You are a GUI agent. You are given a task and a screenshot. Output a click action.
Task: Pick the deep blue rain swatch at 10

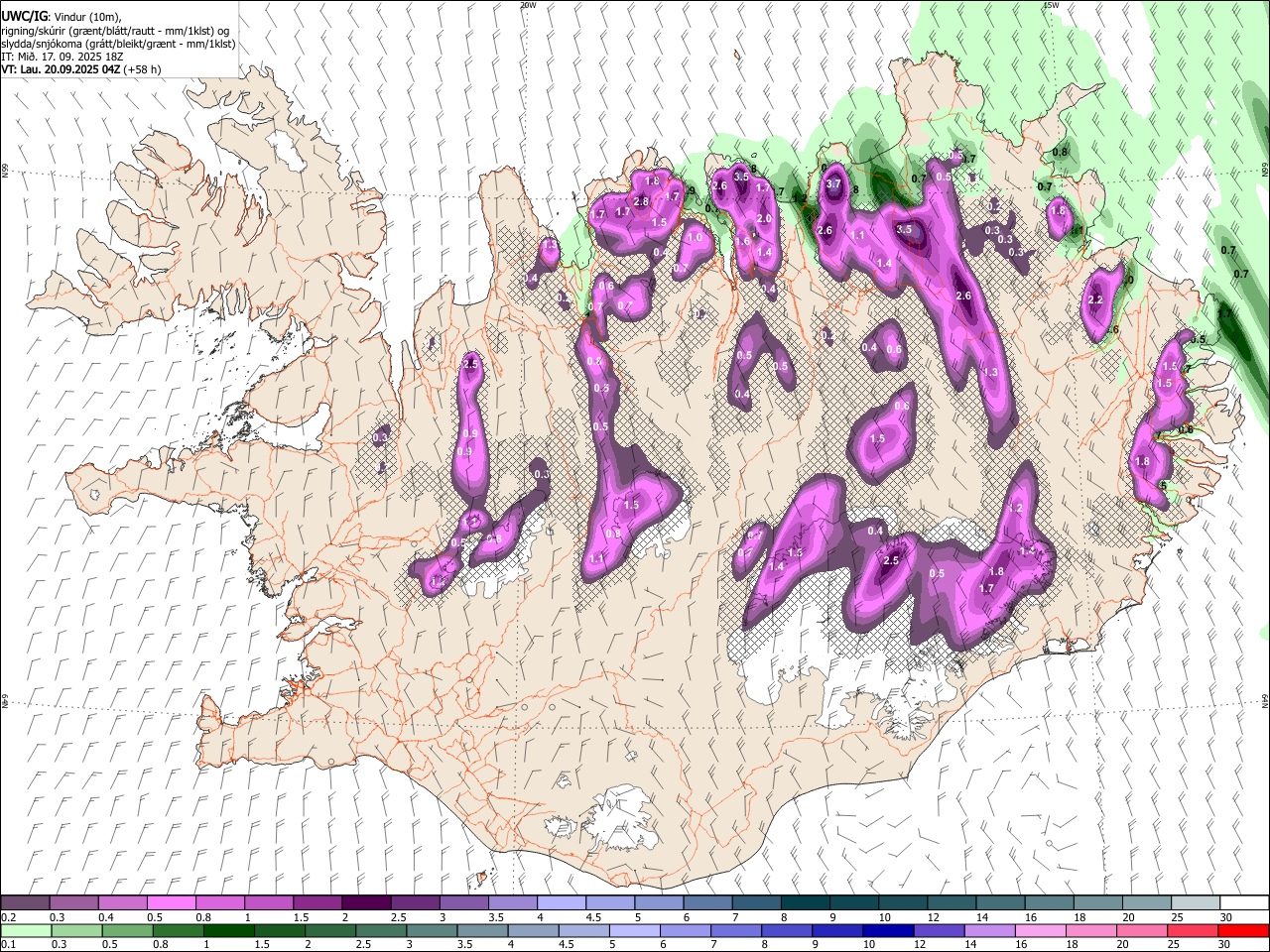tap(887, 930)
